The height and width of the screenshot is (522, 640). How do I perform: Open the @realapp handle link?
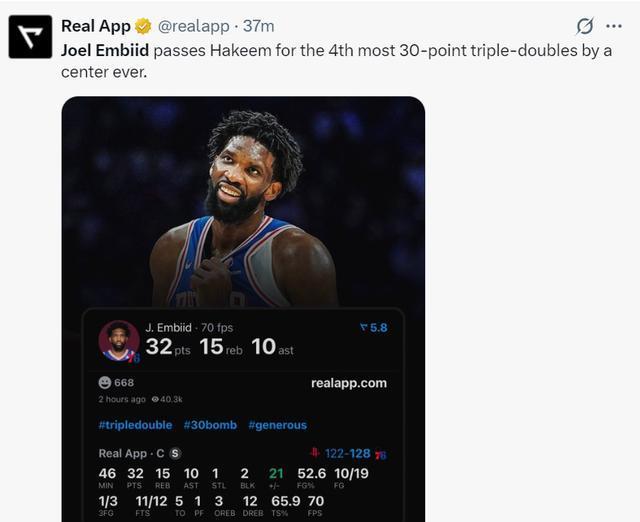tap(193, 26)
